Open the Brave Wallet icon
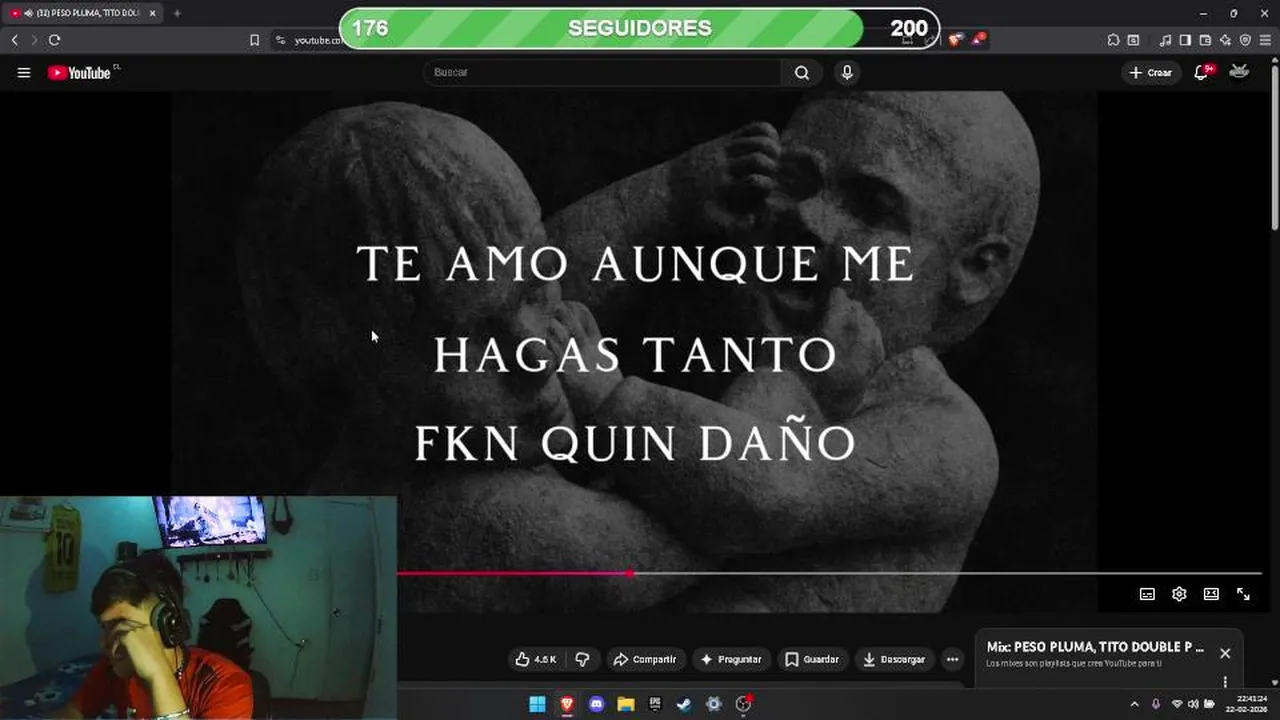The width and height of the screenshot is (1280, 720). pos(1205,40)
